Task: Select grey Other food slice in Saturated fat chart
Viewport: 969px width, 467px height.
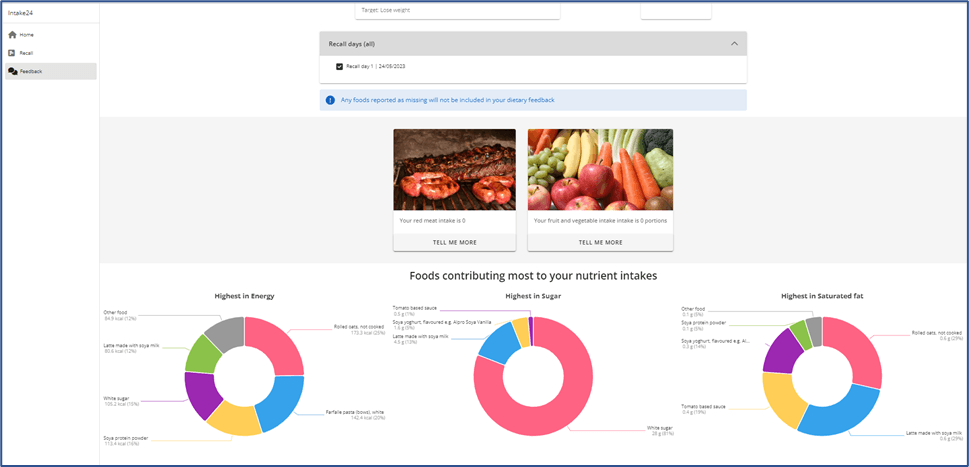Action: 814,330
